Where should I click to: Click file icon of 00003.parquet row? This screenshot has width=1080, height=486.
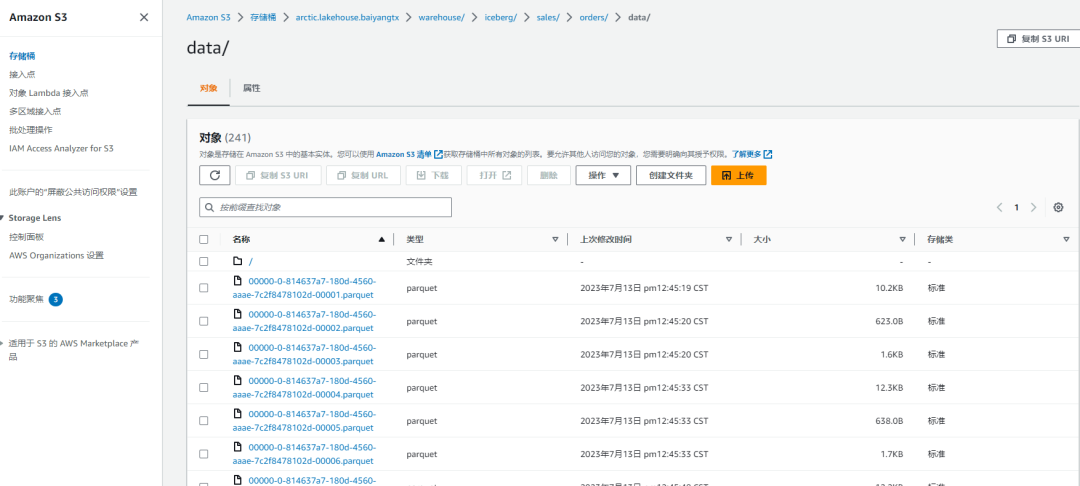pyautogui.click(x=238, y=347)
